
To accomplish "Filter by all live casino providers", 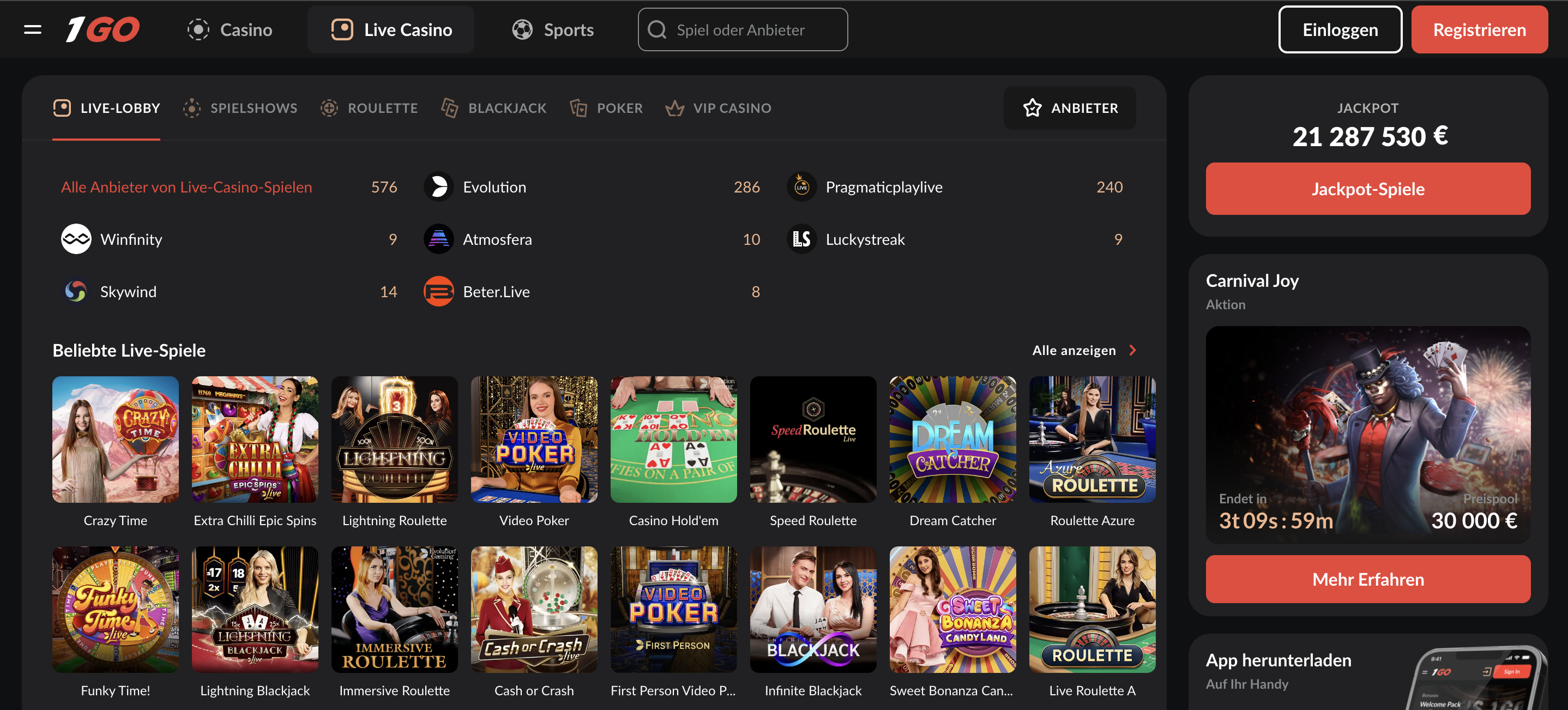I will 186,187.
